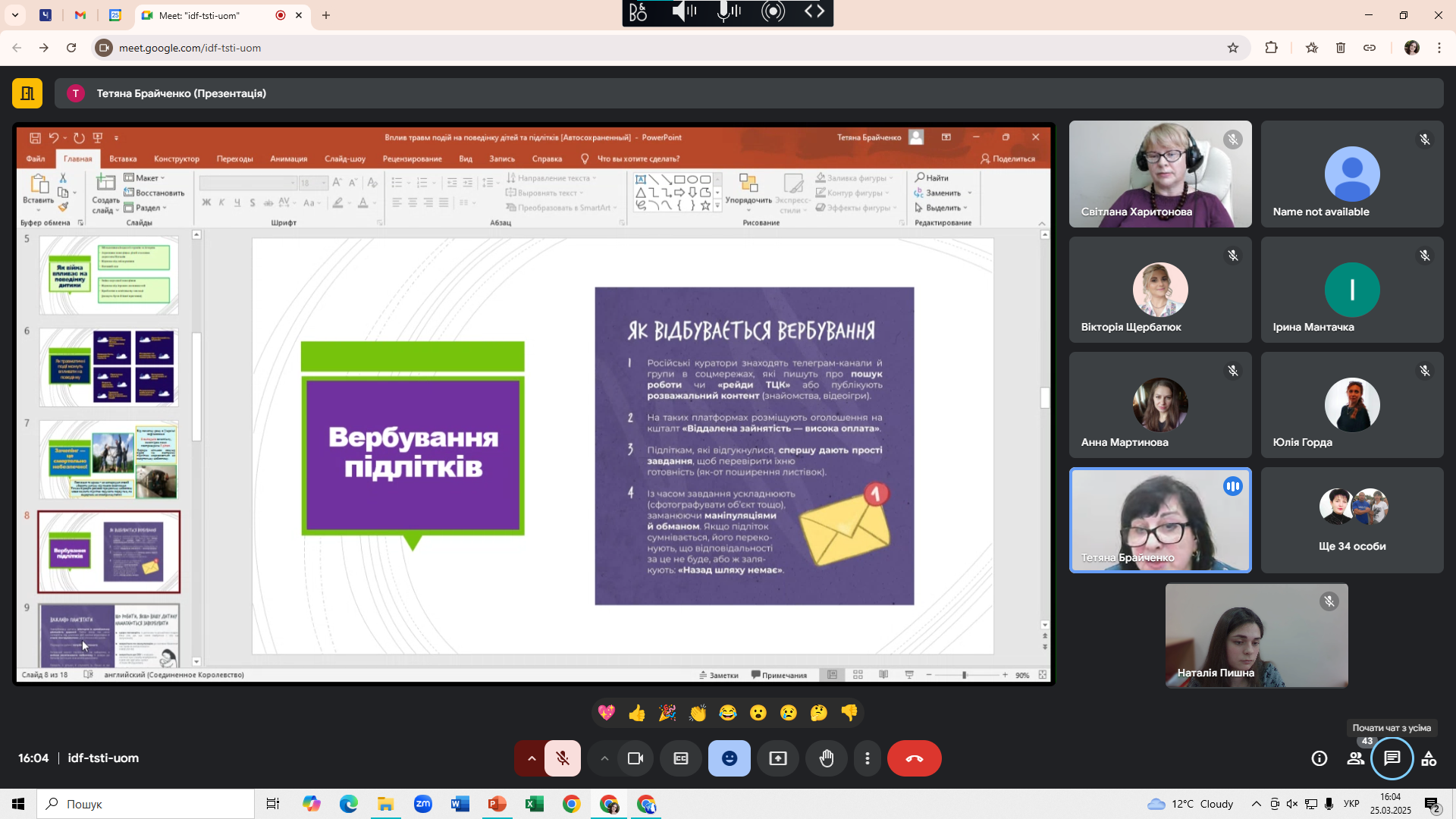
Task: Open host activities panel
Action: (x=1429, y=758)
